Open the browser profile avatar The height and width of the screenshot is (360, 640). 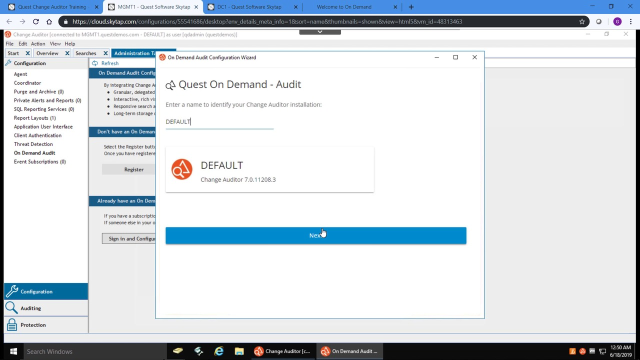pyautogui.click(x=617, y=22)
